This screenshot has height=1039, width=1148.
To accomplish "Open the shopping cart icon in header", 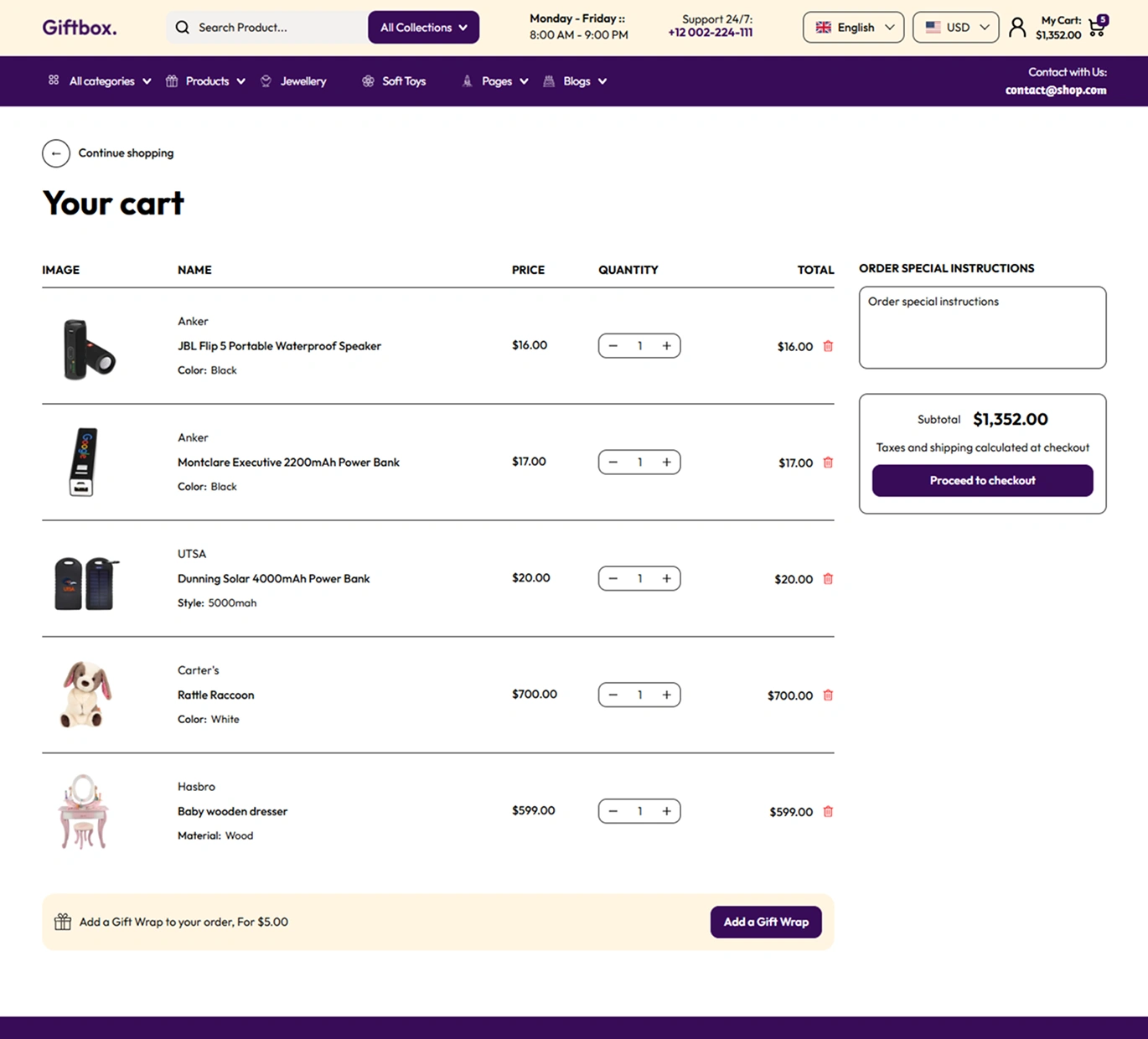I will pos(1097,28).
